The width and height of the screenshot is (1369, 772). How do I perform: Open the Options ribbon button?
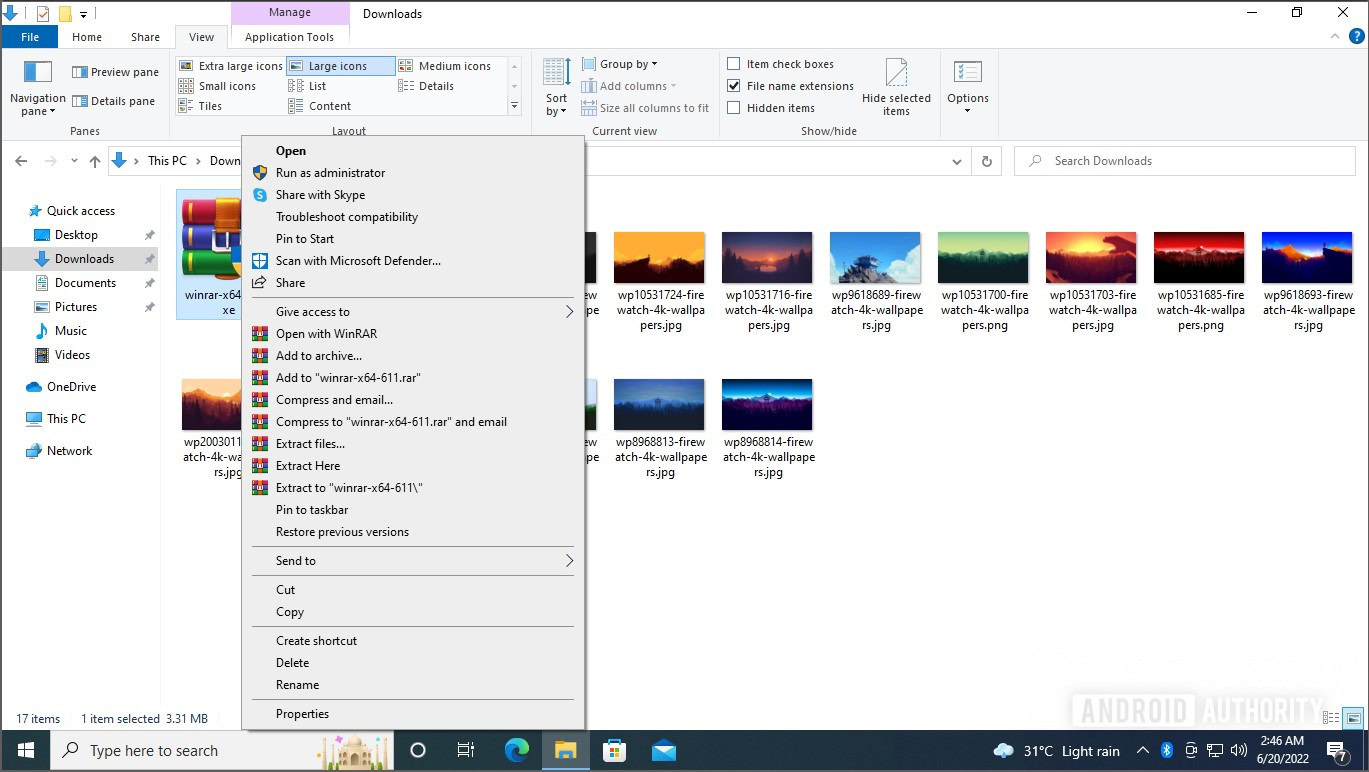pos(967,86)
